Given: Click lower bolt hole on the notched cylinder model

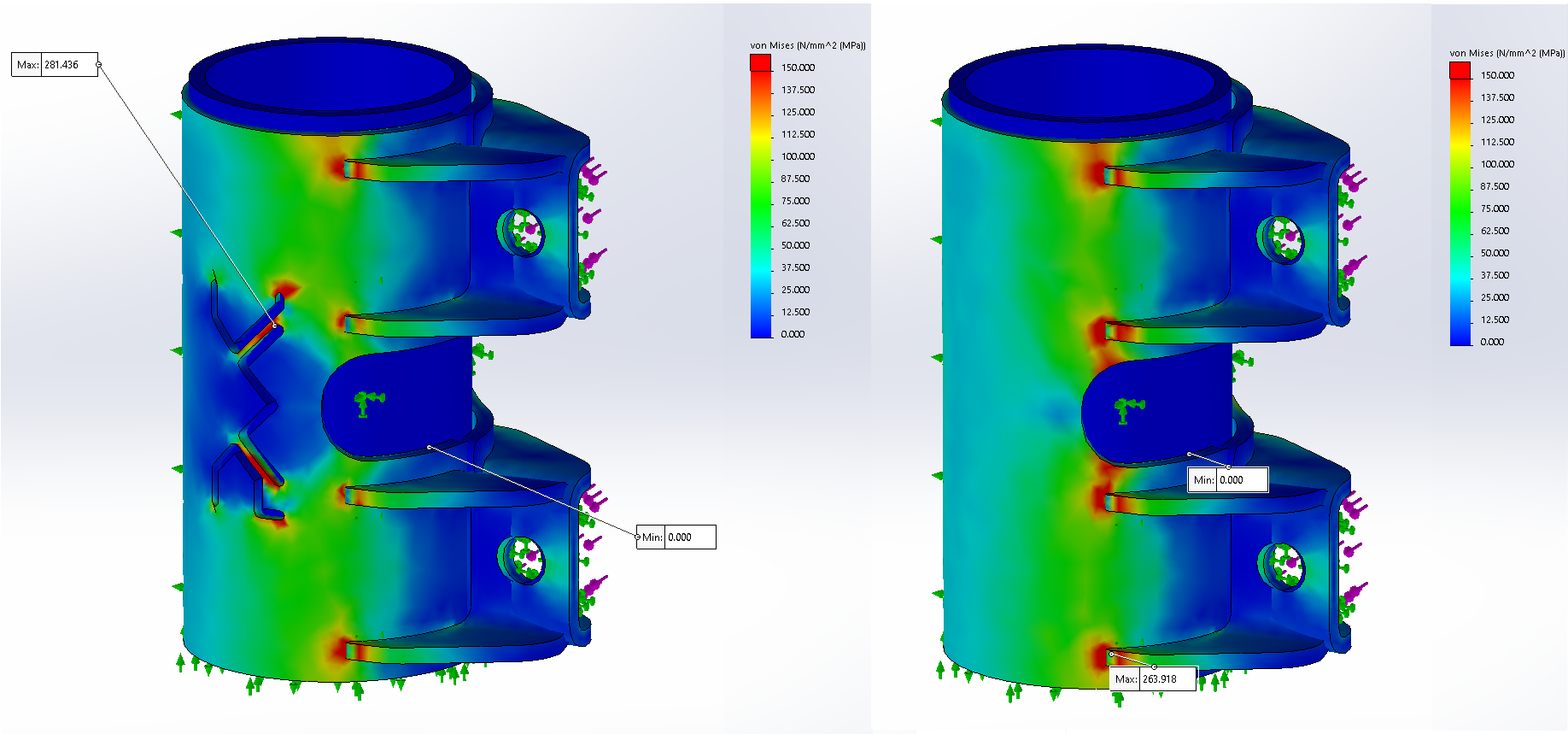Looking at the screenshot, I should point(521,560).
